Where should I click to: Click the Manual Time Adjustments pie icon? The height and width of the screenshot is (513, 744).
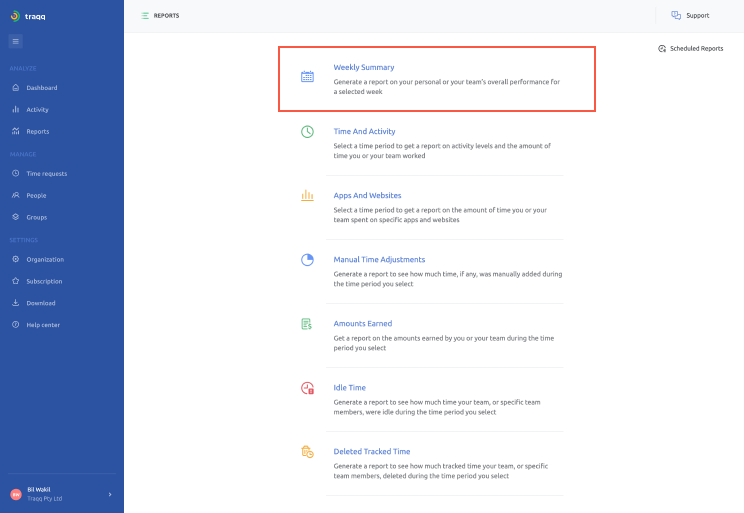pos(308,260)
